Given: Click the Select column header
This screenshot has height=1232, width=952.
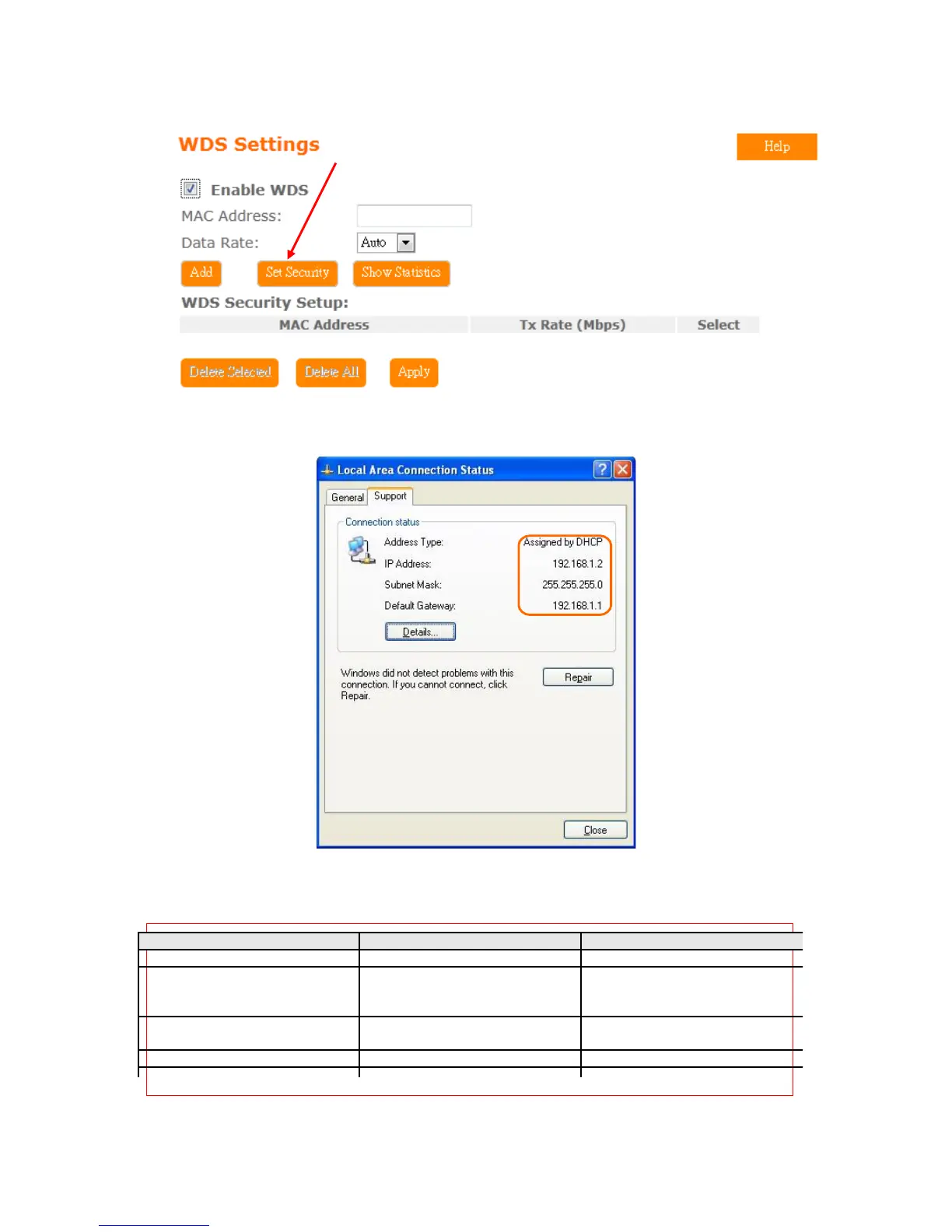Looking at the screenshot, I should [718, 324].
